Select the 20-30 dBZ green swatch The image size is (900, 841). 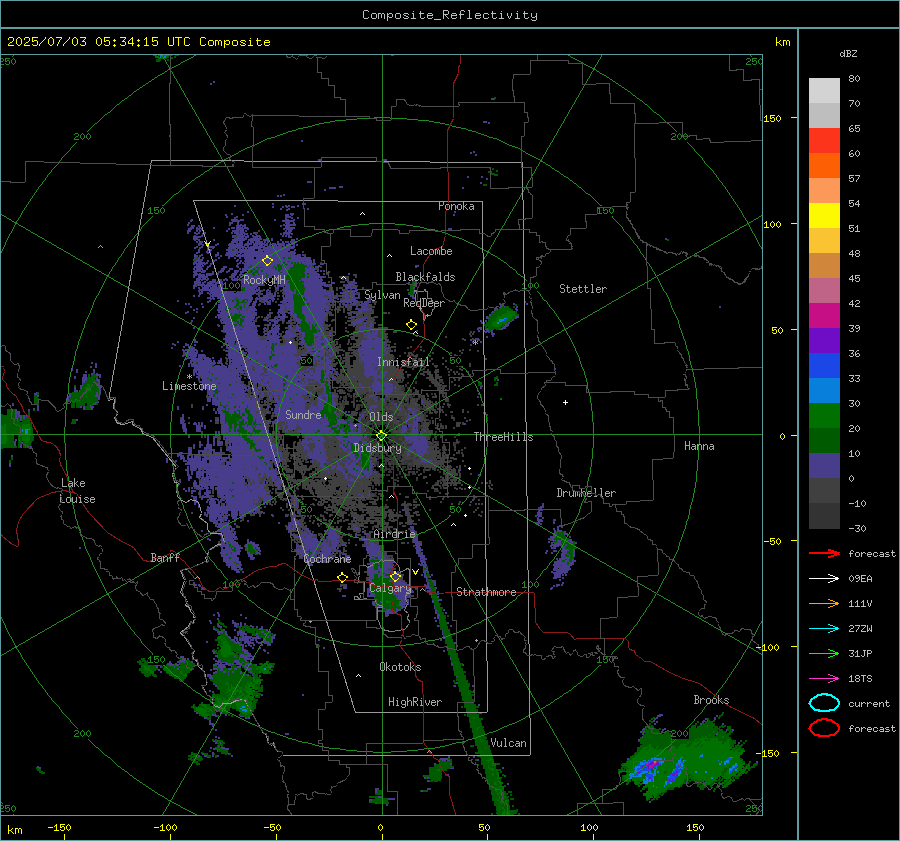point(824,416)
